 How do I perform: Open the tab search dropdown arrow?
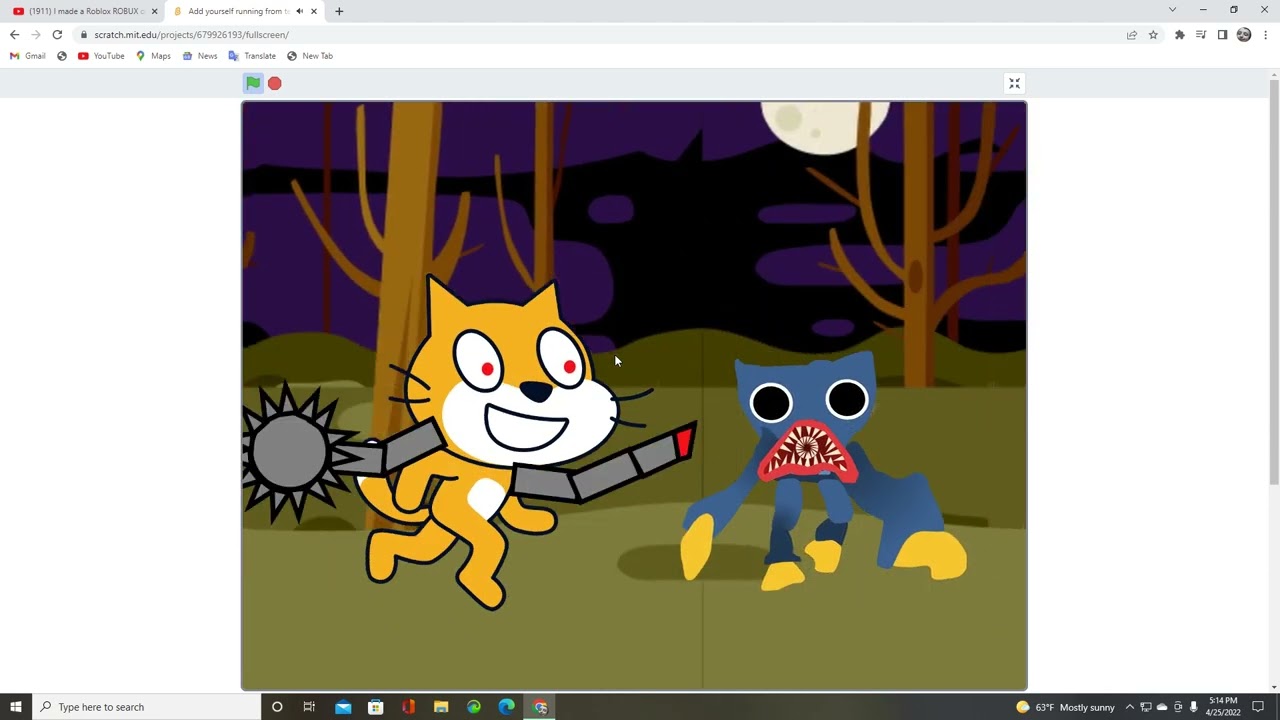(1172, 10)
